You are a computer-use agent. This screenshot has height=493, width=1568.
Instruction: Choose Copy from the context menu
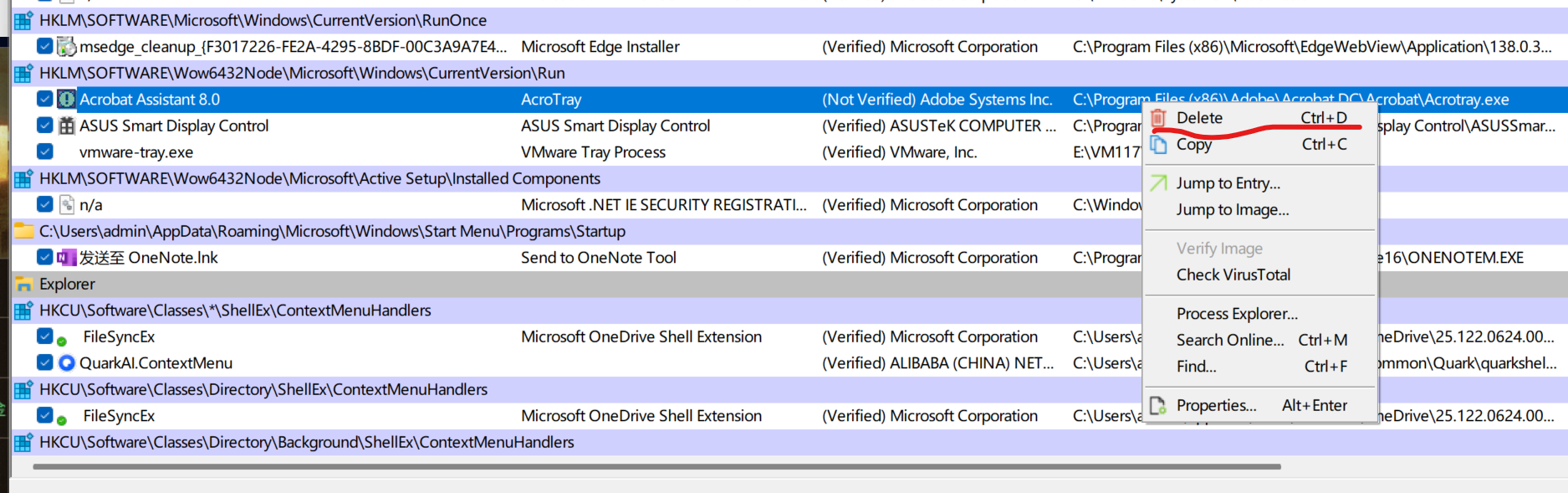1260,144
